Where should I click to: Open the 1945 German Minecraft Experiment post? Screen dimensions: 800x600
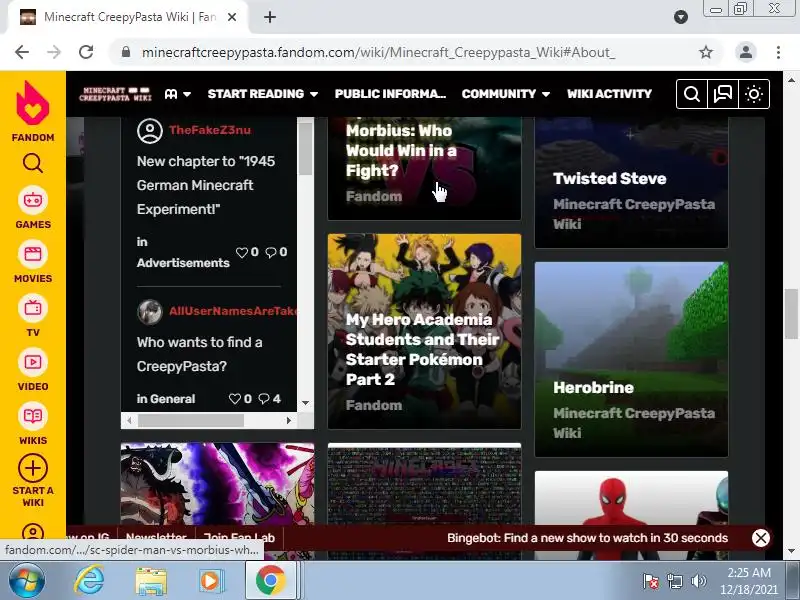click(206, 185)
